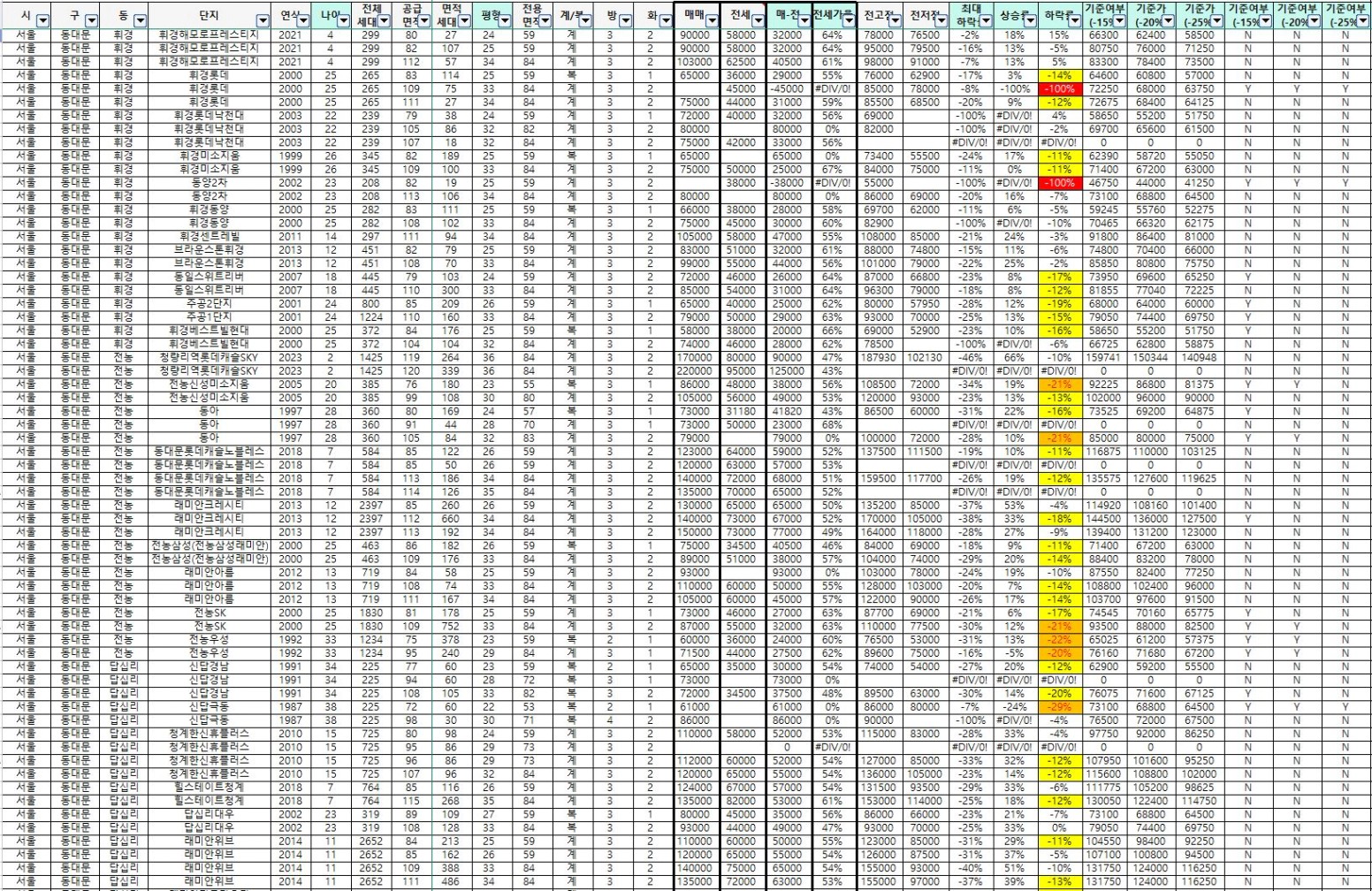1372x891 pixels.
Task: Open the 구 column filter dropdown
Action: [92, 19]
